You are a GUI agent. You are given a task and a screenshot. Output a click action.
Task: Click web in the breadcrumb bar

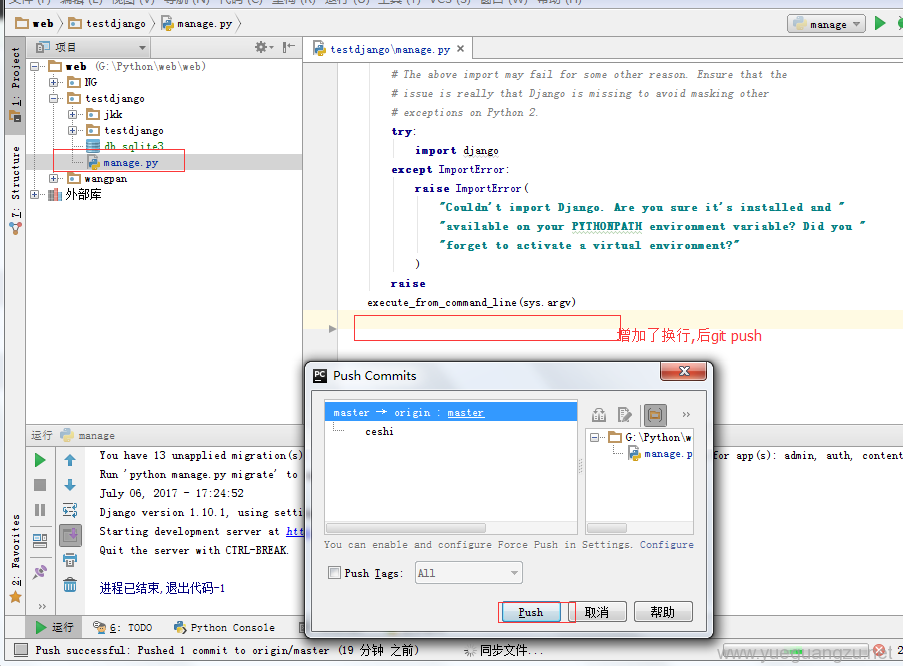[36, 24]
